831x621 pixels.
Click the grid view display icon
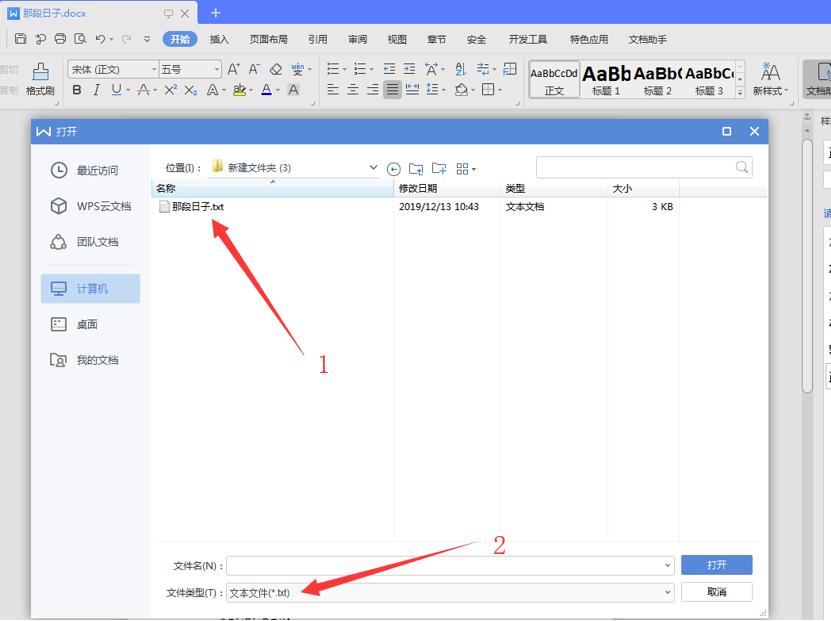pos(462,168)
